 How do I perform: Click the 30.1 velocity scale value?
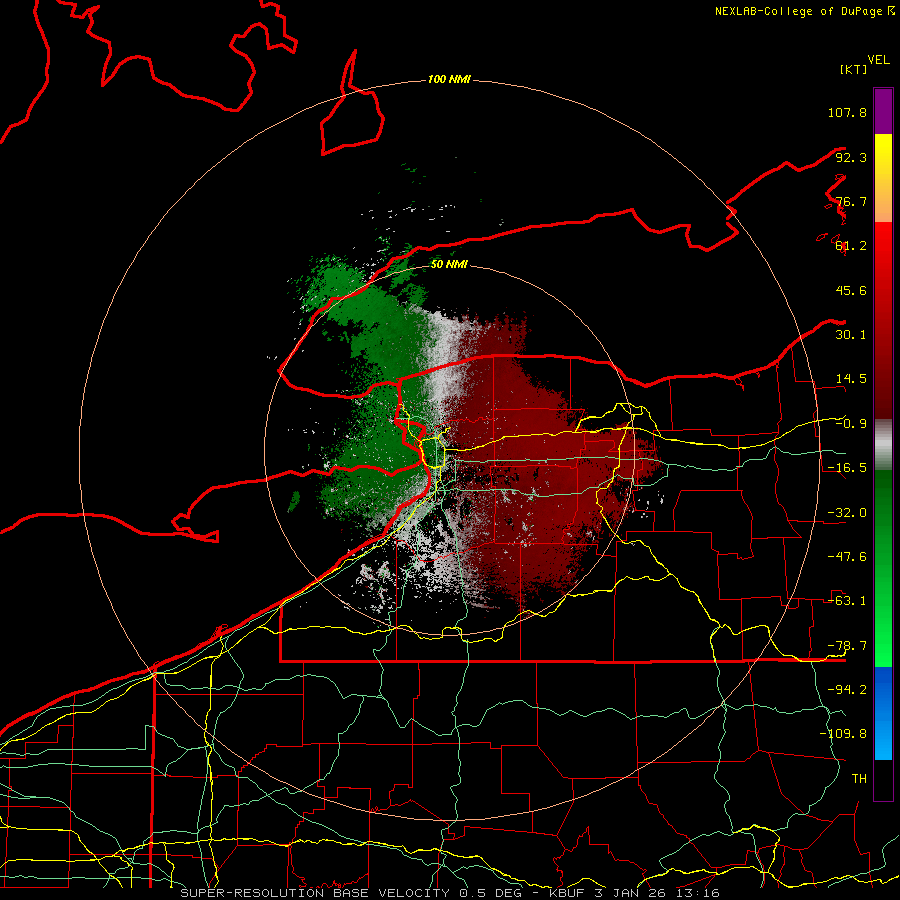[x=851, y=335]
